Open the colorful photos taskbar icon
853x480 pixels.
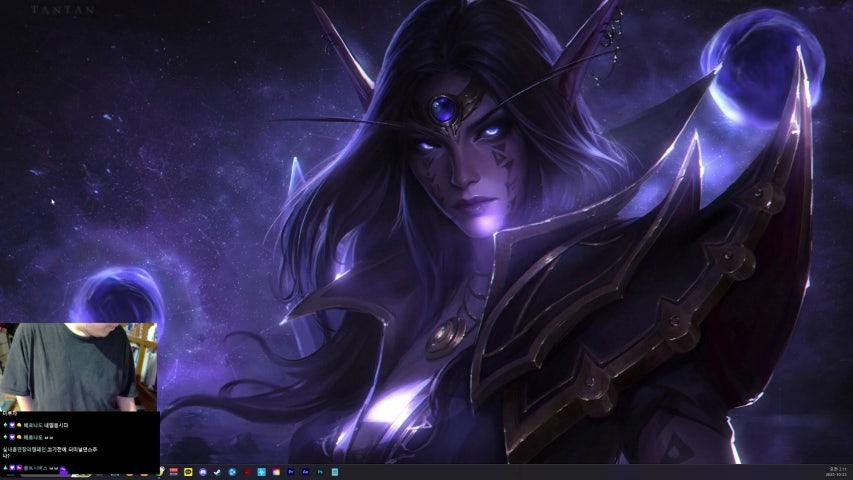(x=276, y=472)
